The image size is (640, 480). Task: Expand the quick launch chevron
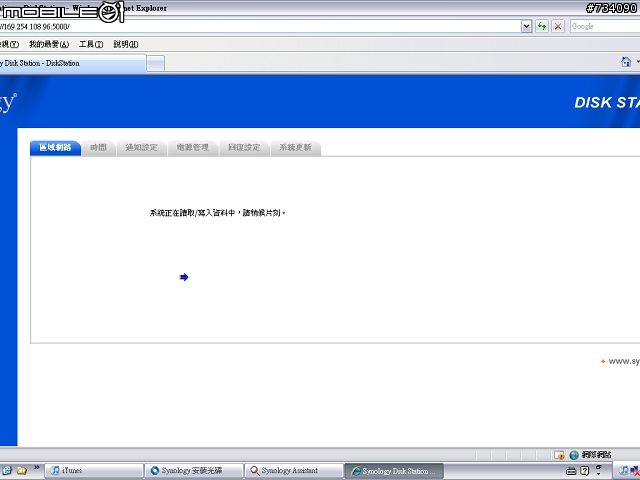[x=36, y=467]
